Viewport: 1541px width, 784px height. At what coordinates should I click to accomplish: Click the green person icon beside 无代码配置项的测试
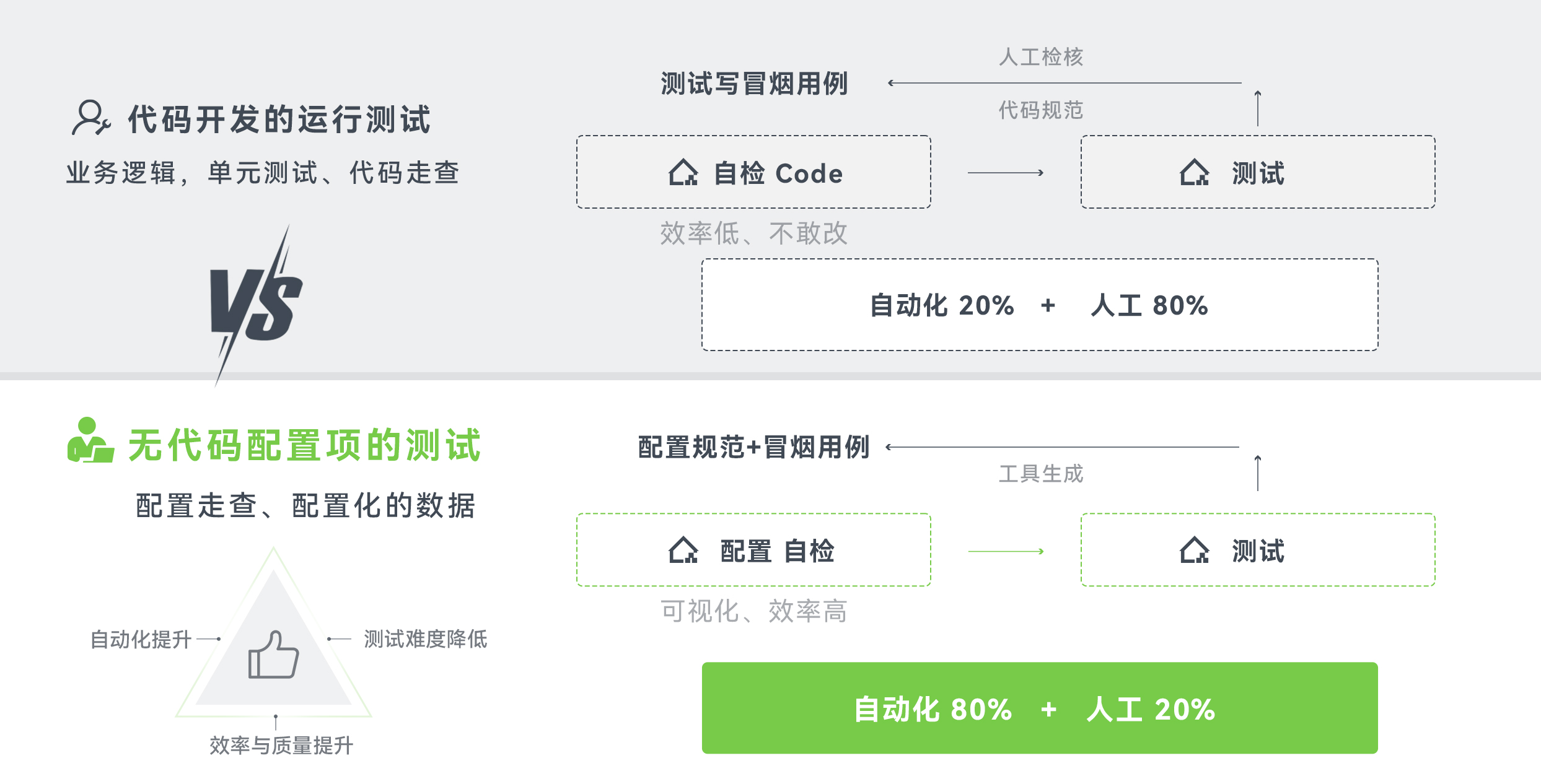(x=90, y=440)
